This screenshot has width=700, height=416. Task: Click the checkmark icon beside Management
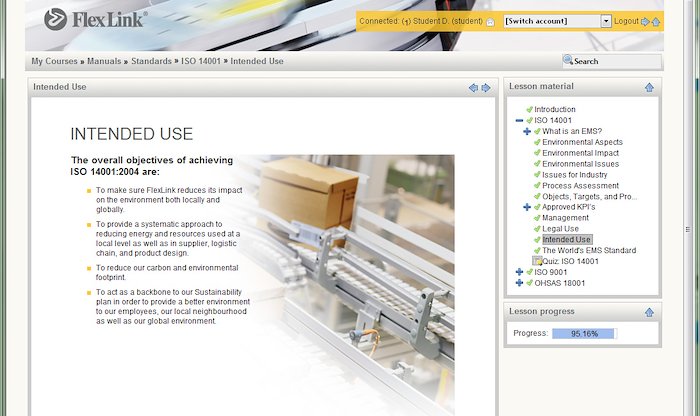coord(537,218)
